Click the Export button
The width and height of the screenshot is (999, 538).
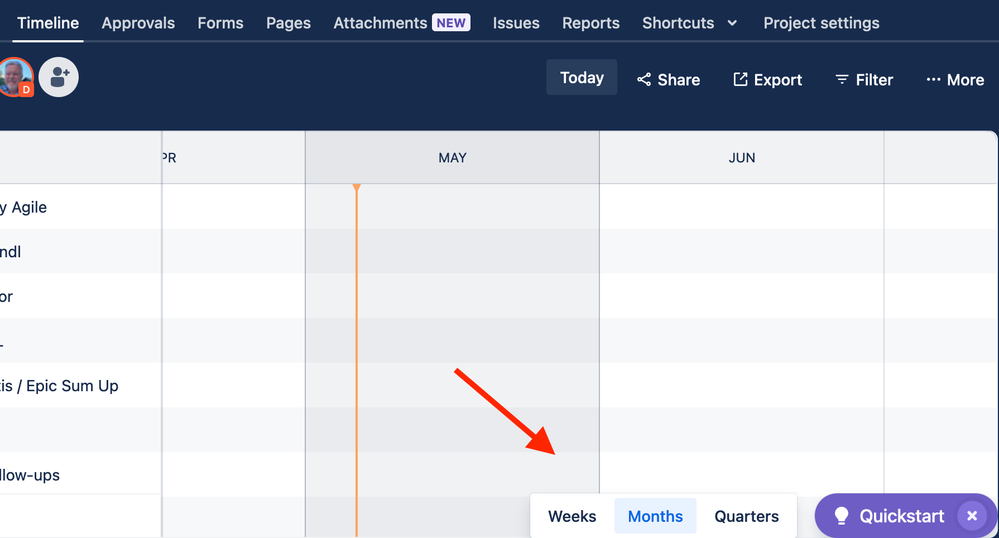click(x=768, y=80)
